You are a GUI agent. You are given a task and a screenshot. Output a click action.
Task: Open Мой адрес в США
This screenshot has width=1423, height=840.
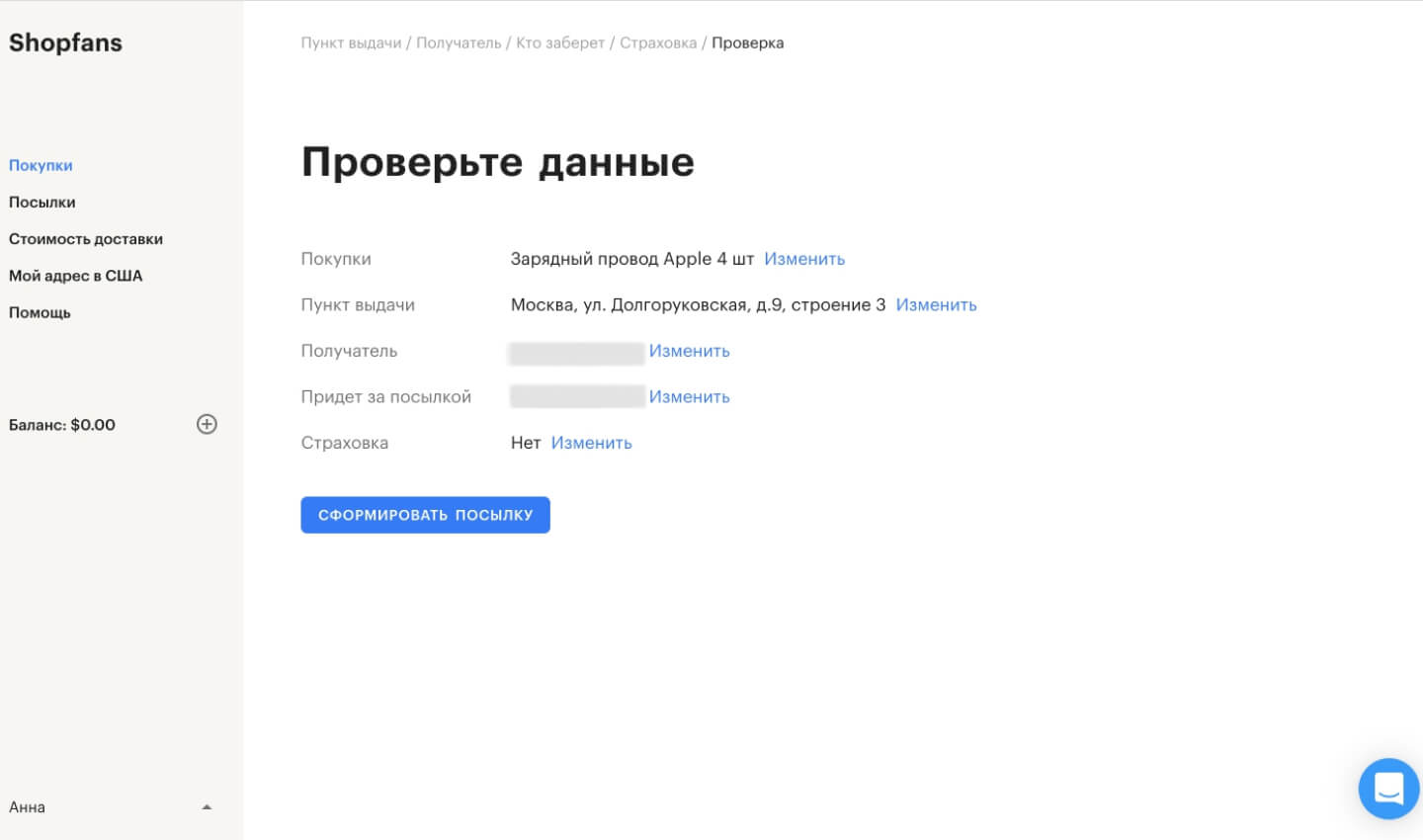[76, 276]
